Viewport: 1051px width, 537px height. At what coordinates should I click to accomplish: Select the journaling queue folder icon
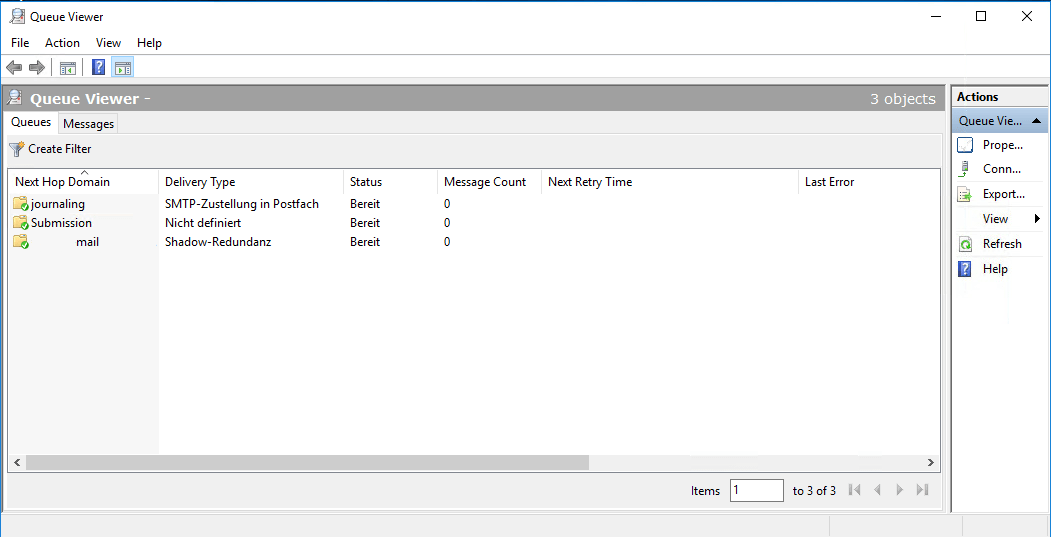[x=21, y=204]
